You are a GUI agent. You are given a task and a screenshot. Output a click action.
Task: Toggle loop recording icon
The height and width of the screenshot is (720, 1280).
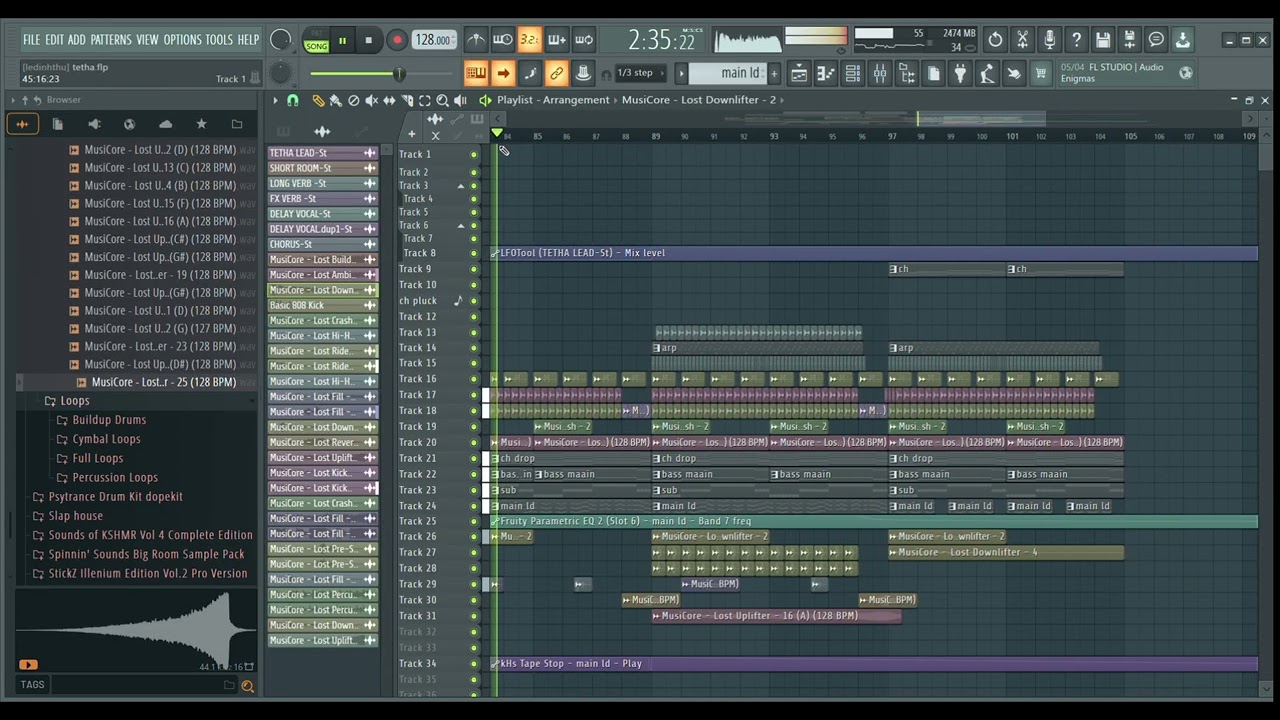click(584, 40)
